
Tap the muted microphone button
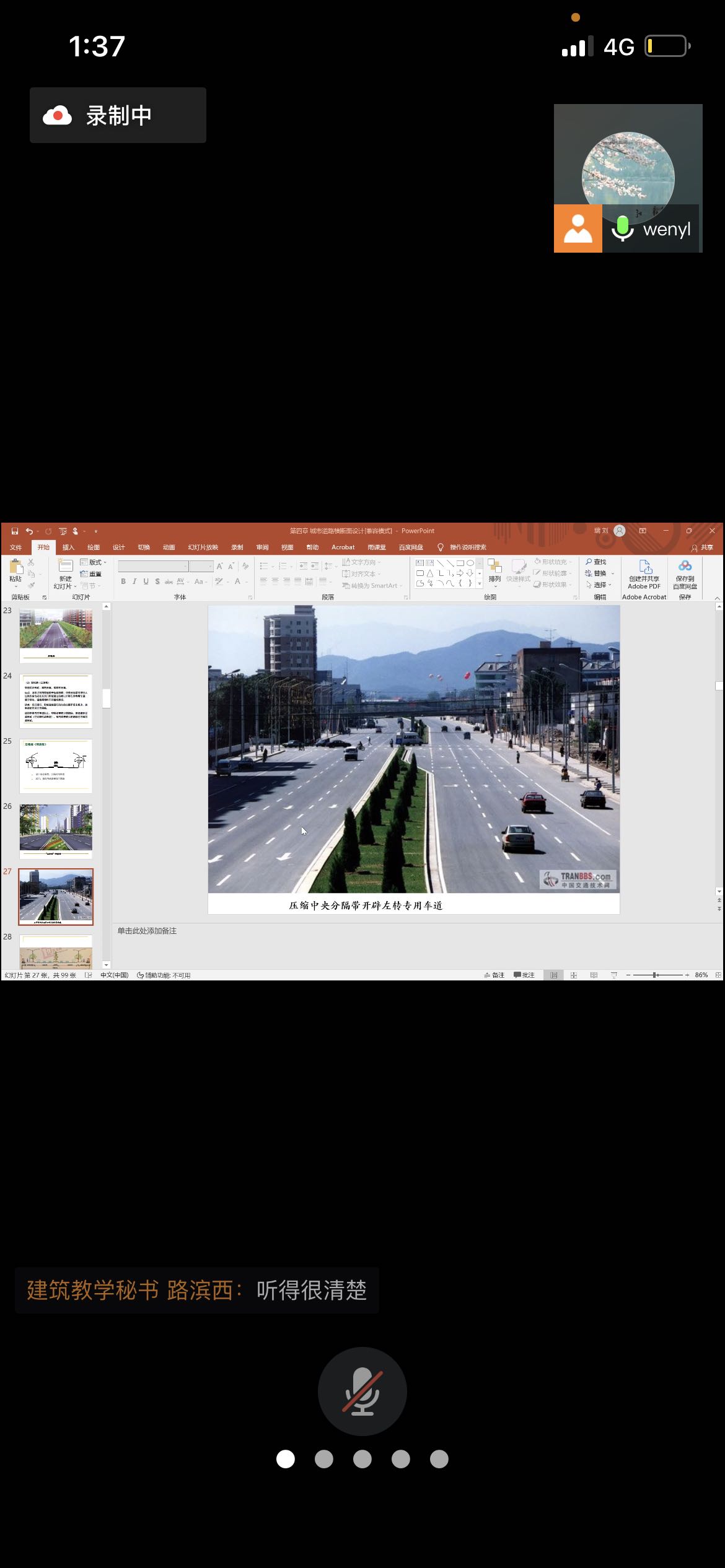click(x=362, y=1391)
